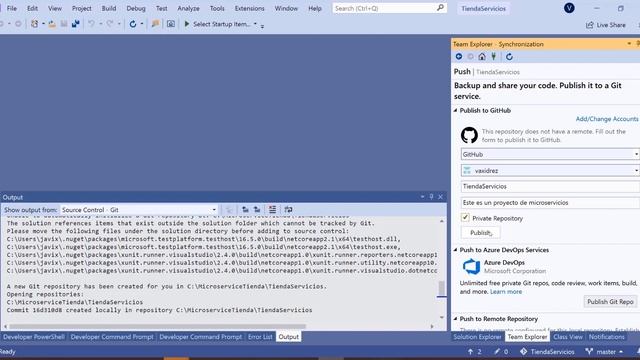Image resolution: width=640 pixels, height=360 pixels.
Task: Open the File menu
Action: click(x=12, y=8)
